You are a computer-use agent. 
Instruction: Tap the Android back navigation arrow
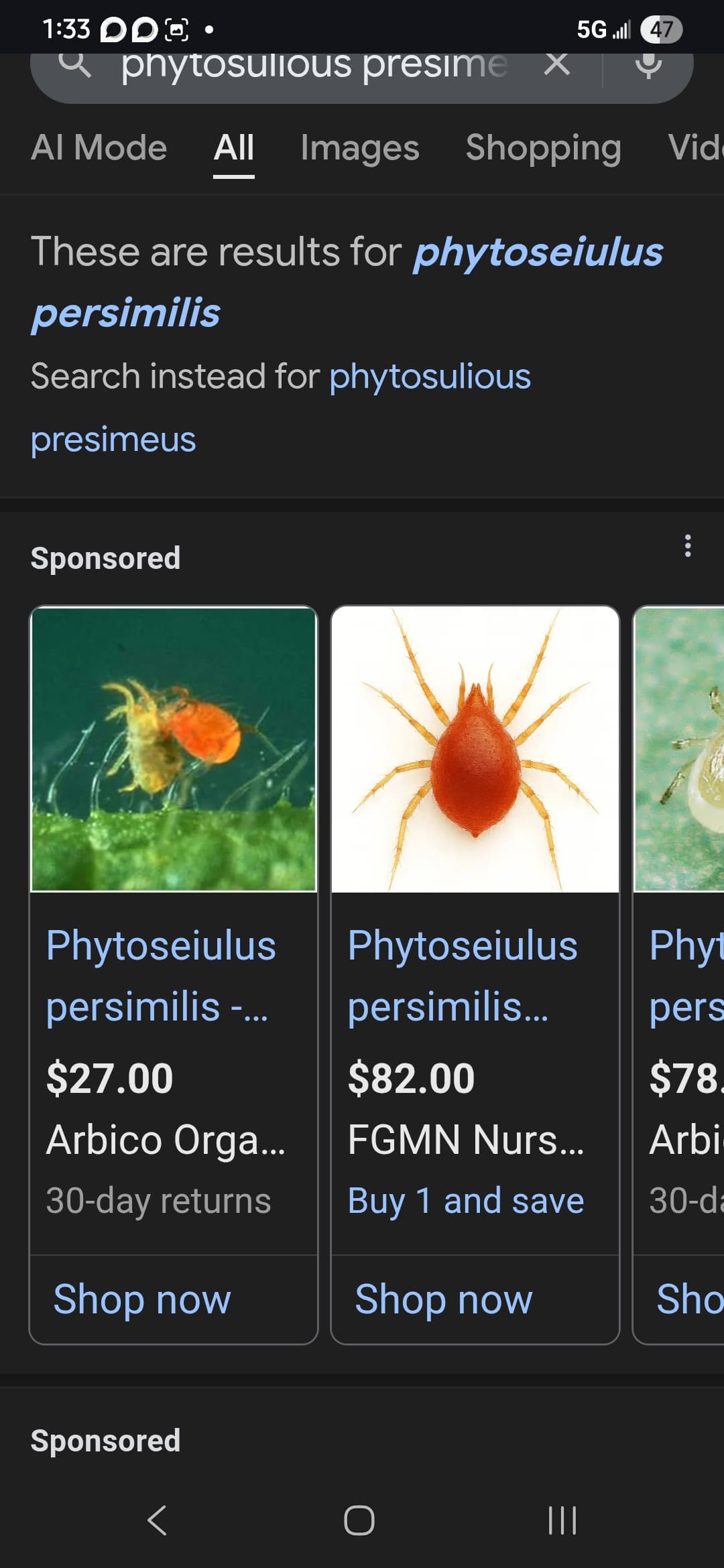[x=157, y=1520]
